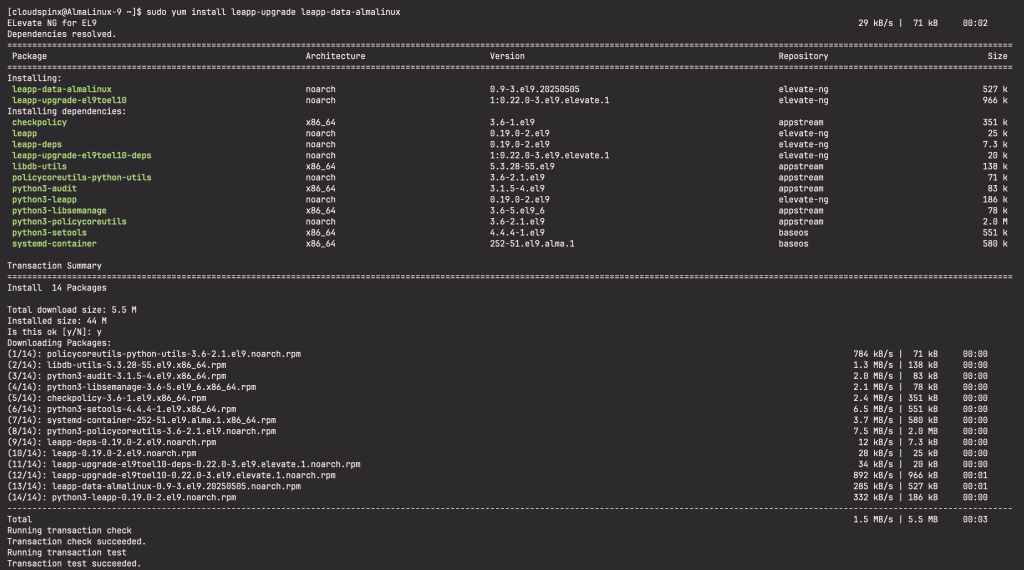Click version 4.4.4-1.el9
This screenshot has height=570, width=1024.
coord(517,233)
